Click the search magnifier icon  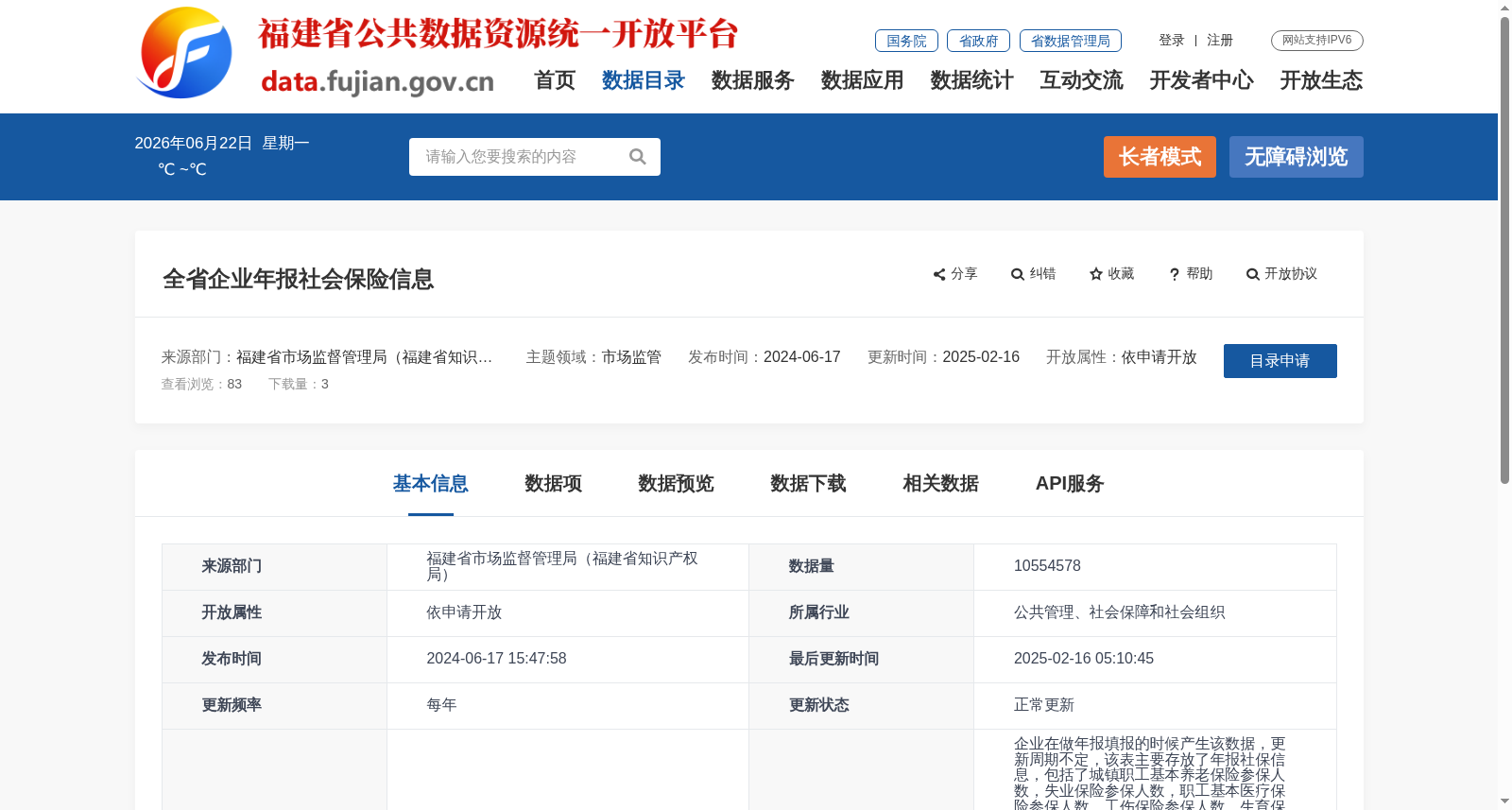point(638,157)
